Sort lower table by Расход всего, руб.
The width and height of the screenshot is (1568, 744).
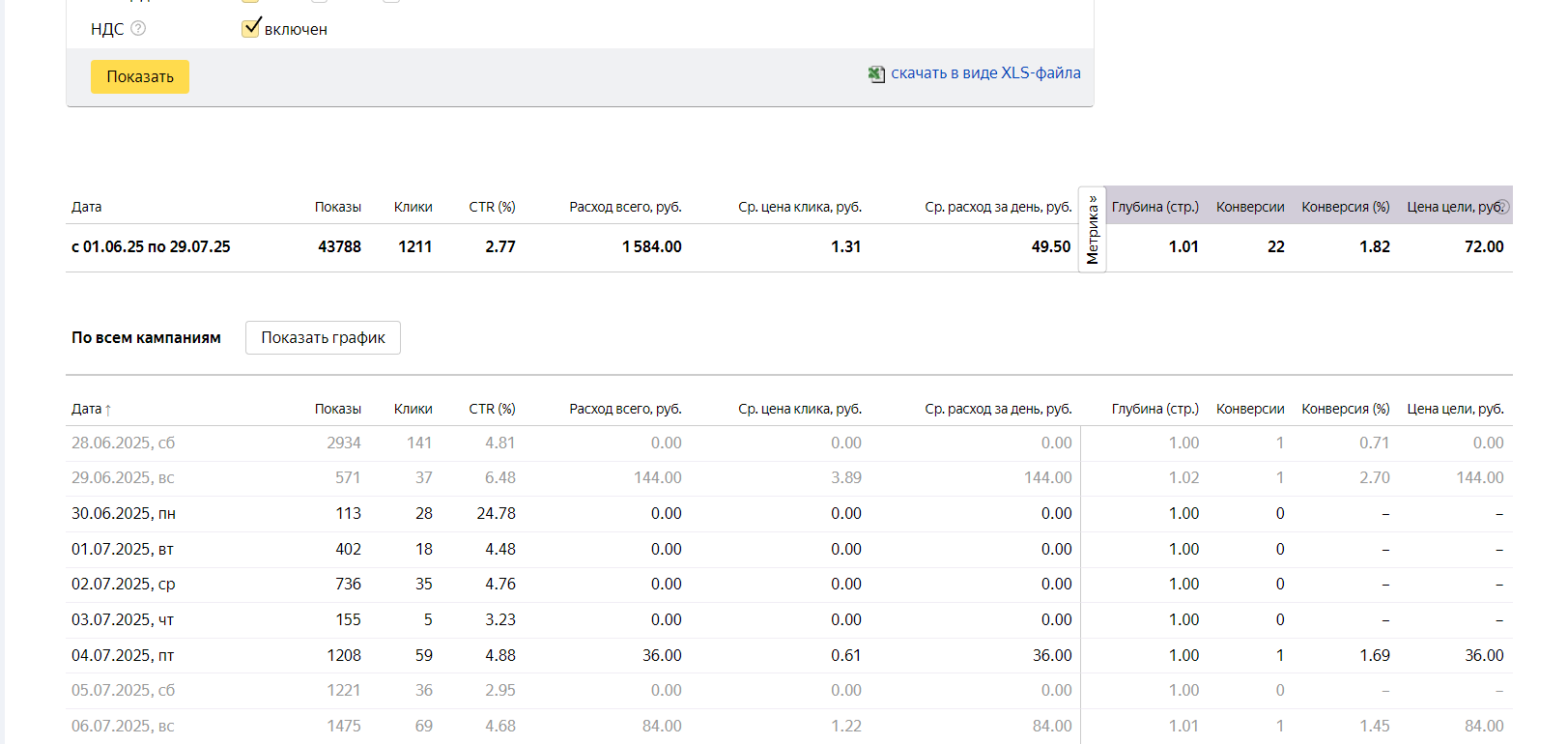point(625,409)
